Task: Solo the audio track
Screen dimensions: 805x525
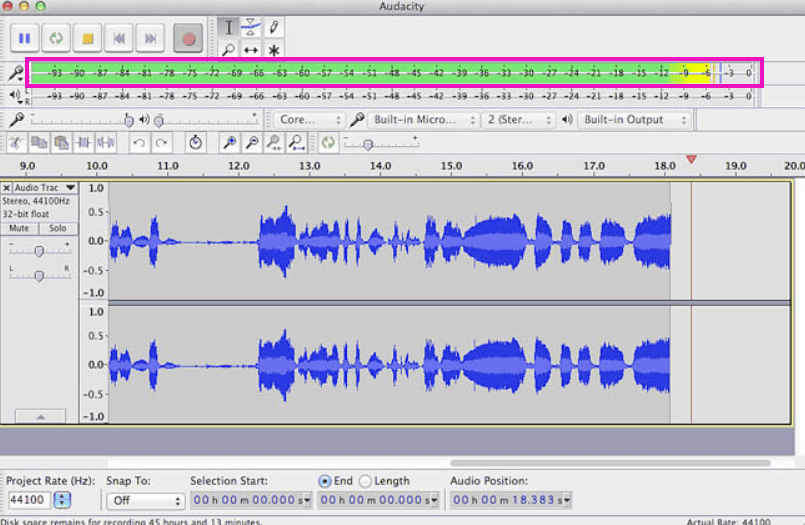Action: point(58,229)
